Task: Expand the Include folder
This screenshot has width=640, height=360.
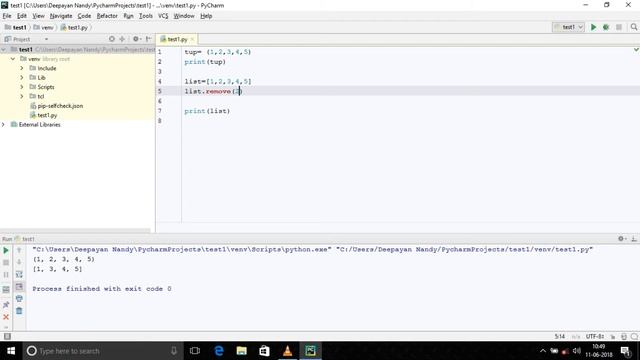Action: tap(22, 68)
